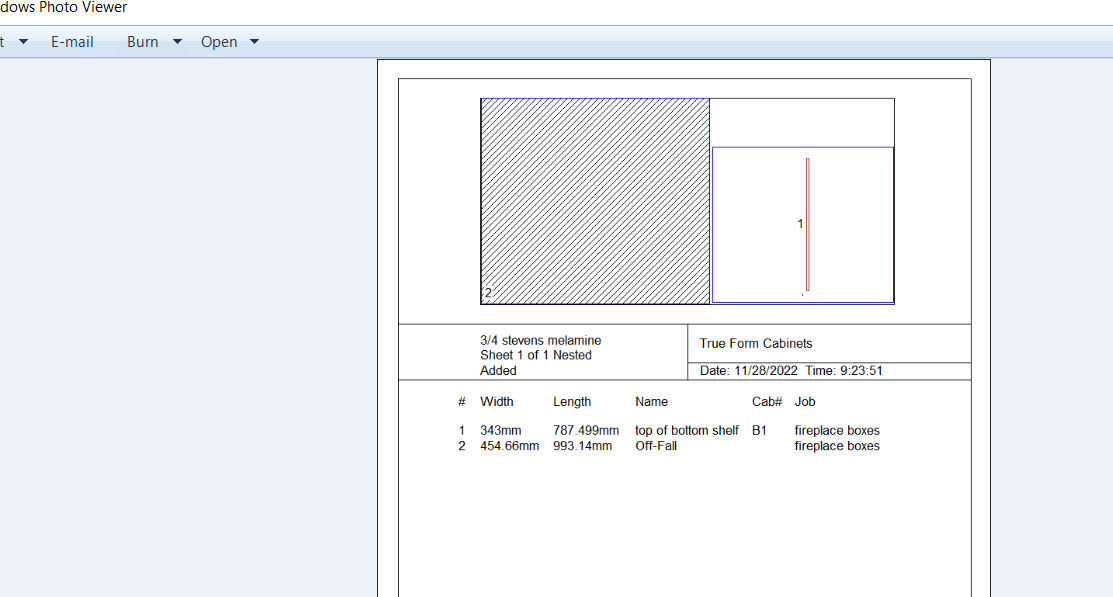Select the Off-Fall name entry
Viewport: 1113px width, 597px height.
tap(656, 446)
